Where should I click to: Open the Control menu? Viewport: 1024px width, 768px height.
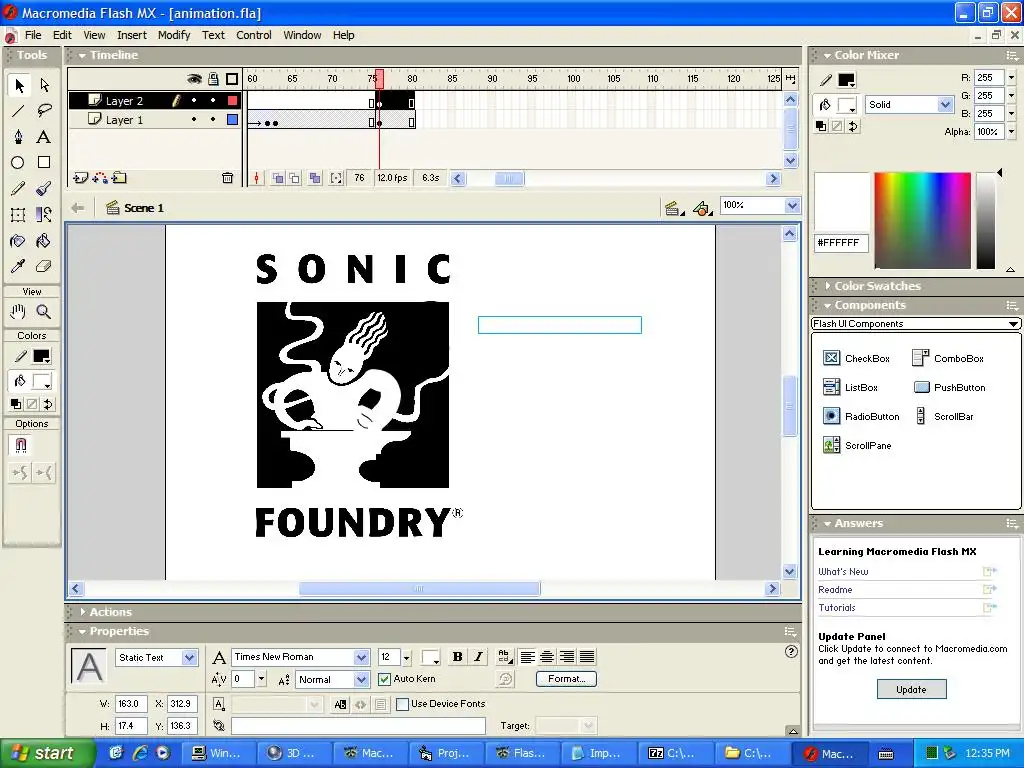[x=253, y=35]
